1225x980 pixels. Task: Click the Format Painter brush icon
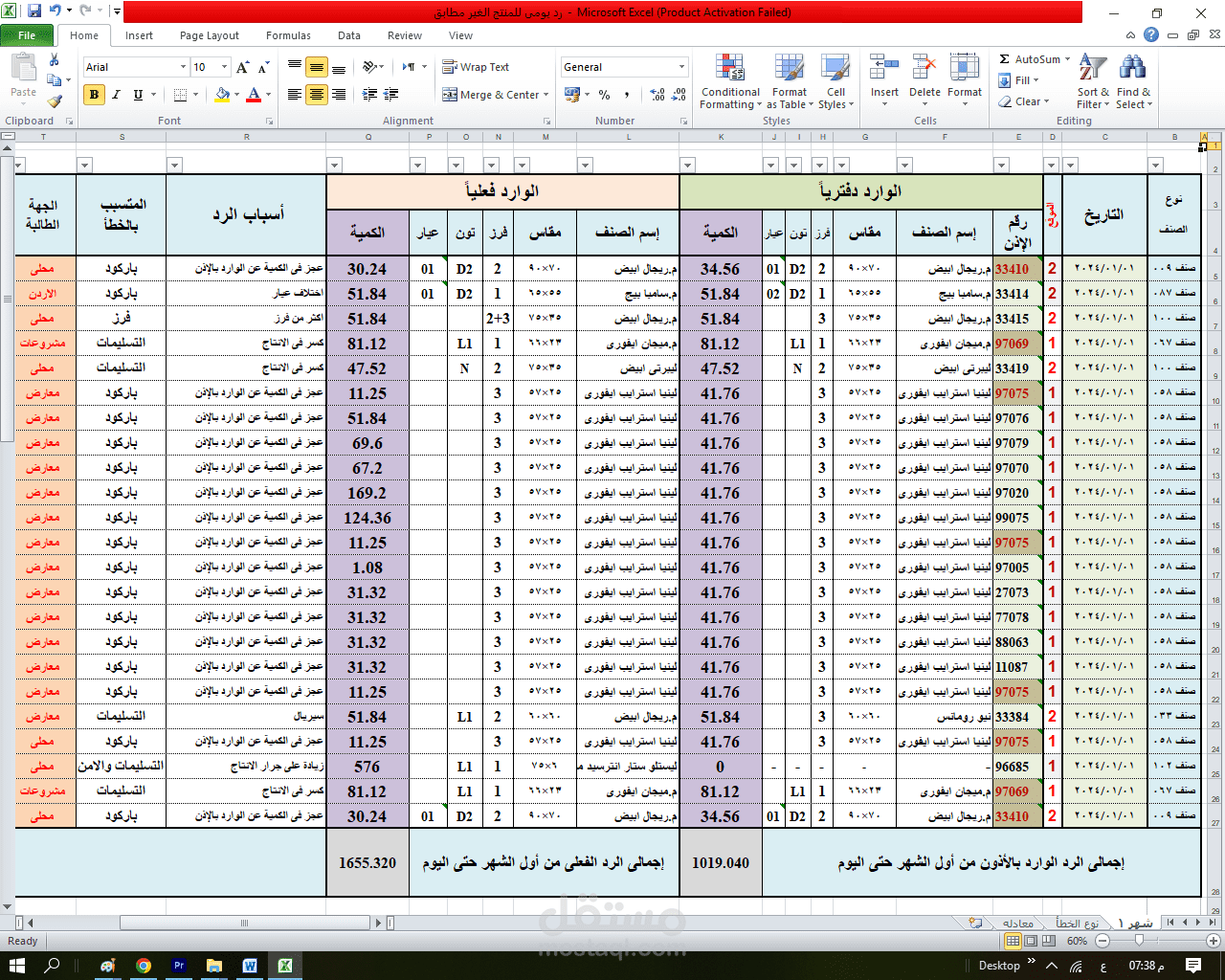pyautogui.click(x=55, y=100)
